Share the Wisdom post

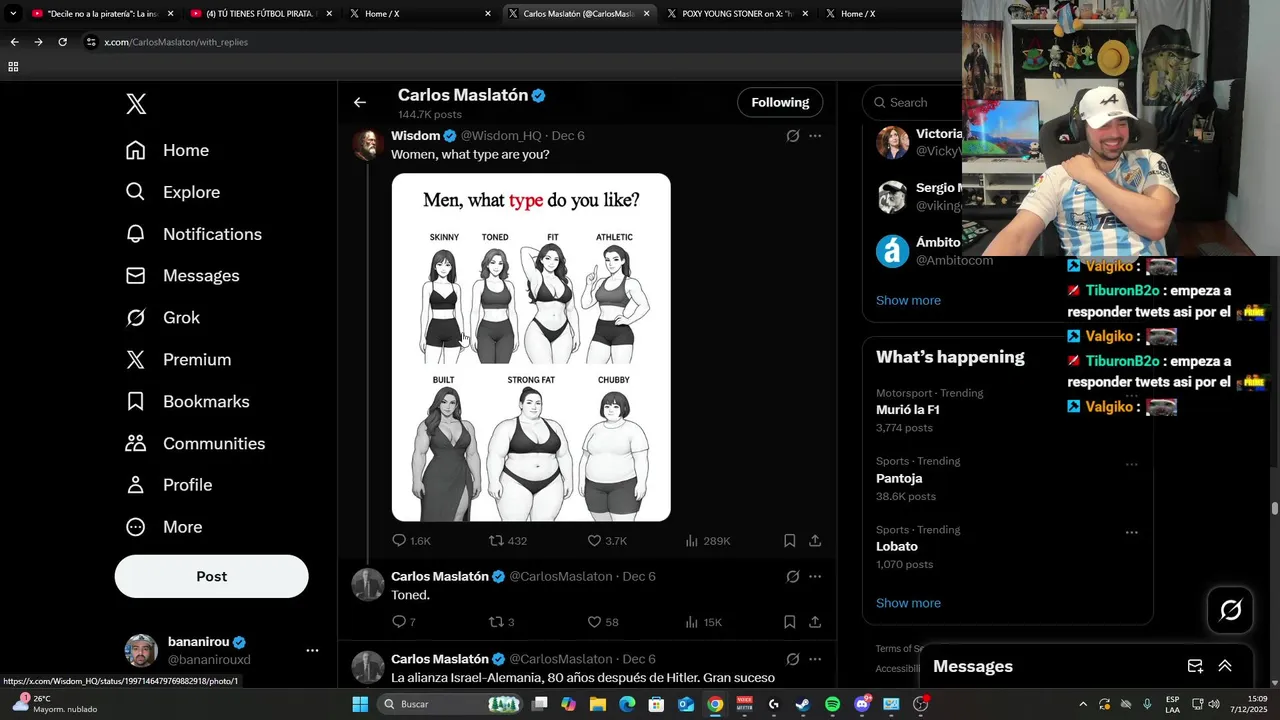pyautogui.click(x=815, y=541)
